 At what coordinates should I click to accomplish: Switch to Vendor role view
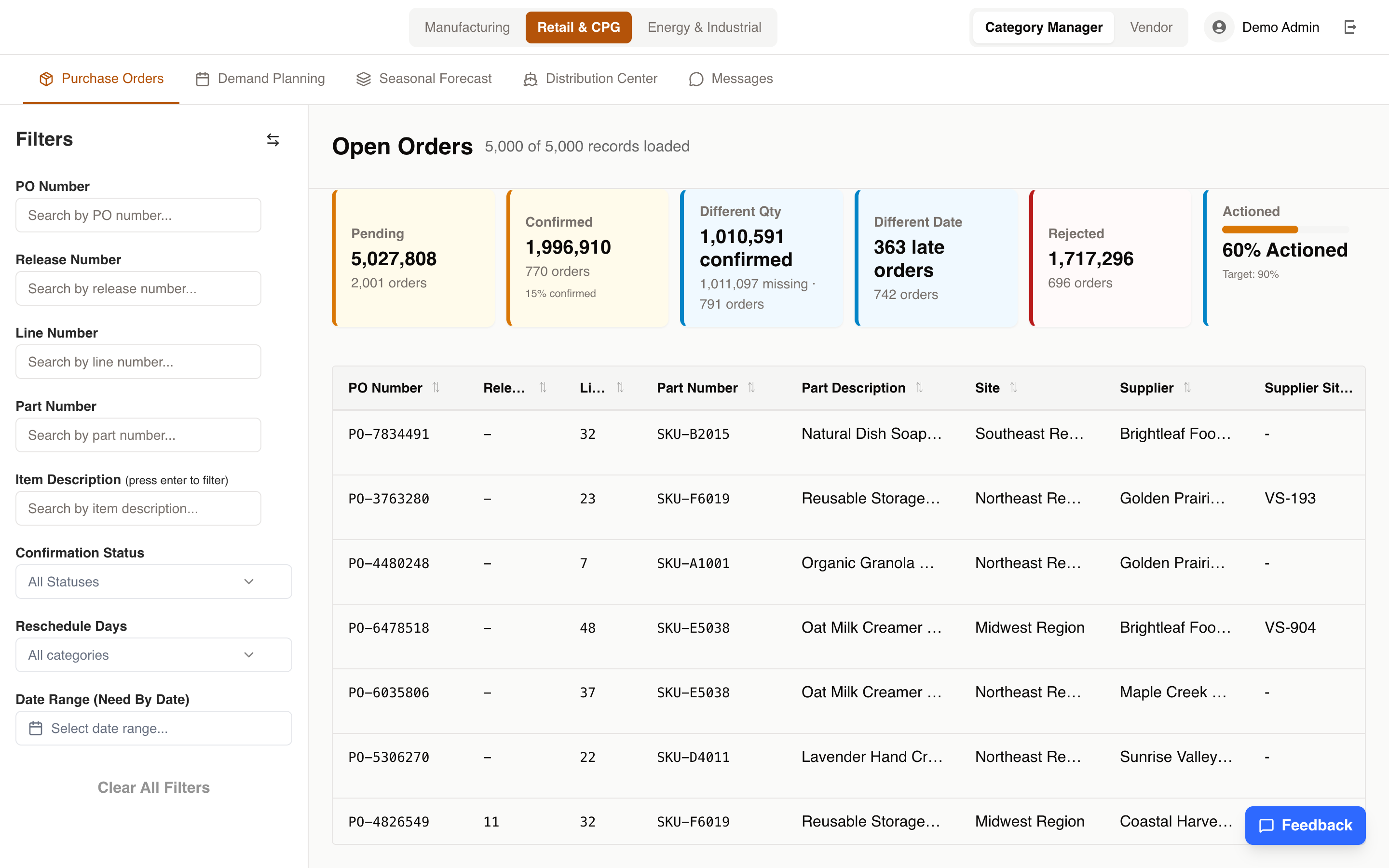[1151, 27]
